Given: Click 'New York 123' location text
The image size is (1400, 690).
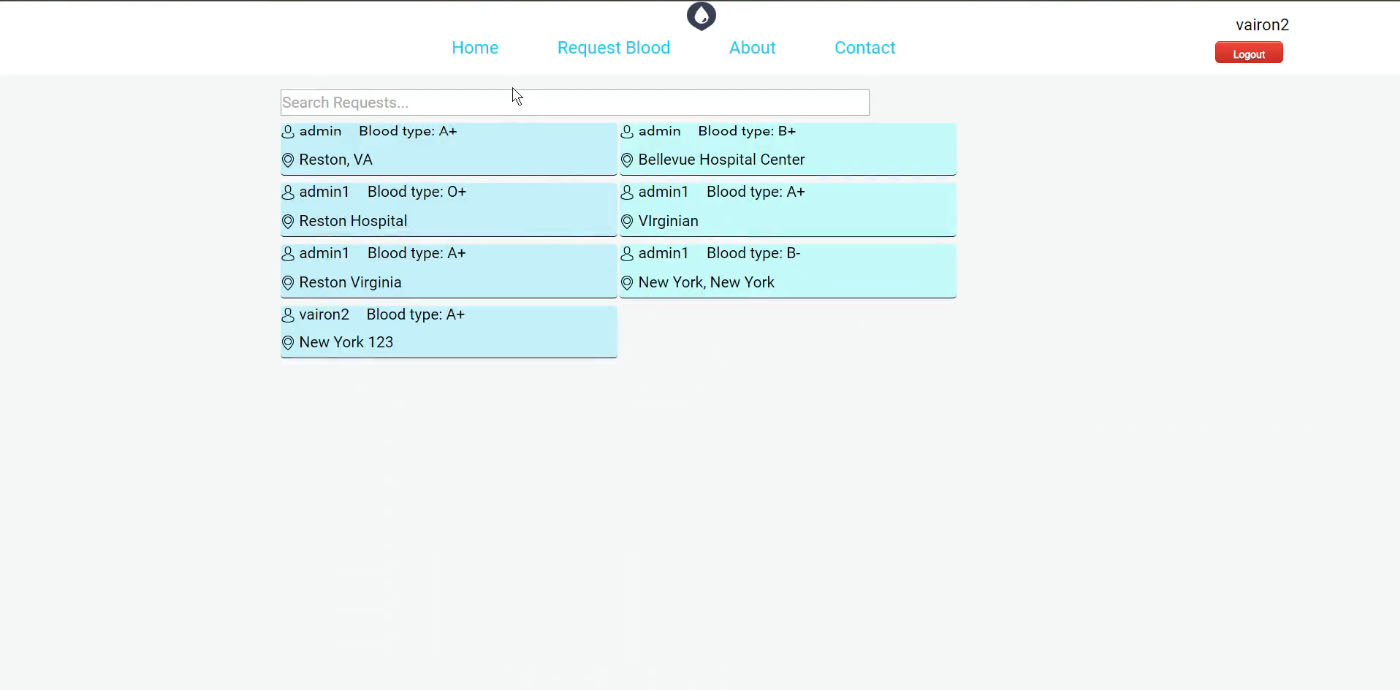Looking at the screenshot, I should [346, 342].
